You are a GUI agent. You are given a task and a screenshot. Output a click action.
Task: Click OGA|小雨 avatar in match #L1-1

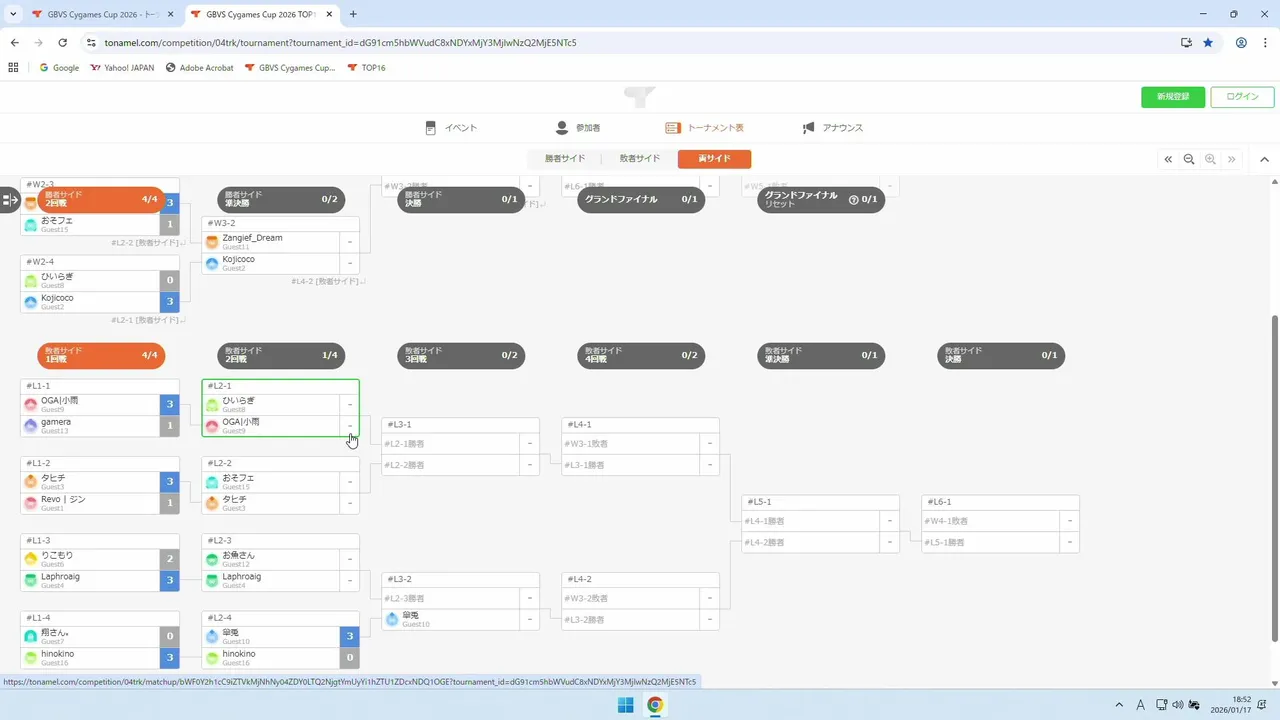pyautogui.click(x=32, y=405)
